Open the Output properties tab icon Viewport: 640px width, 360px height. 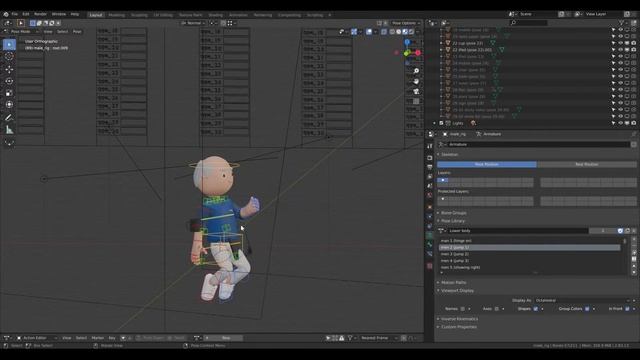coord(430,167)
